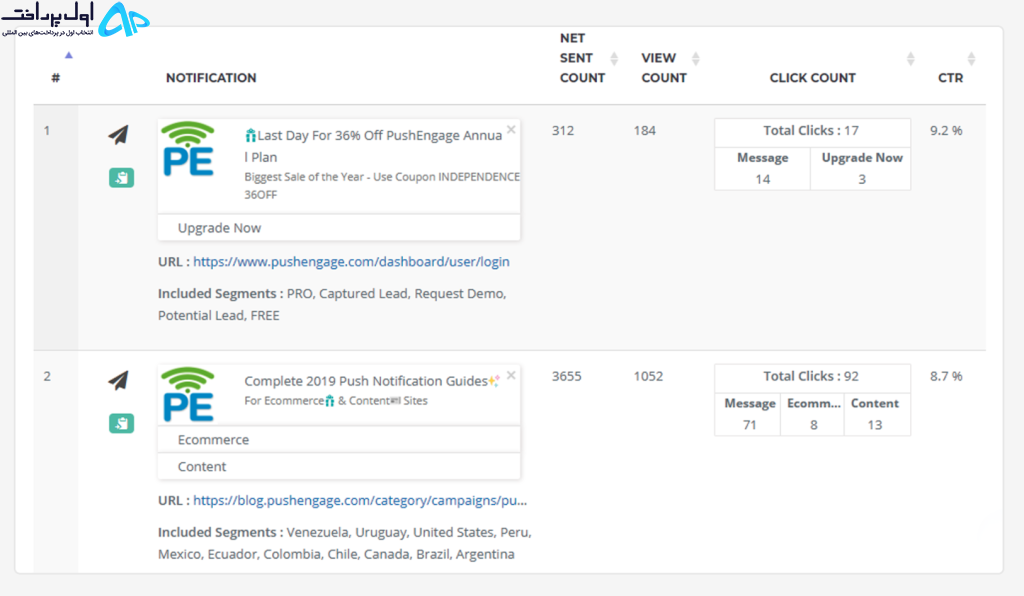
Task: Close the Complete 2019 Push Notification Guides preview
Action: (511, 375)
